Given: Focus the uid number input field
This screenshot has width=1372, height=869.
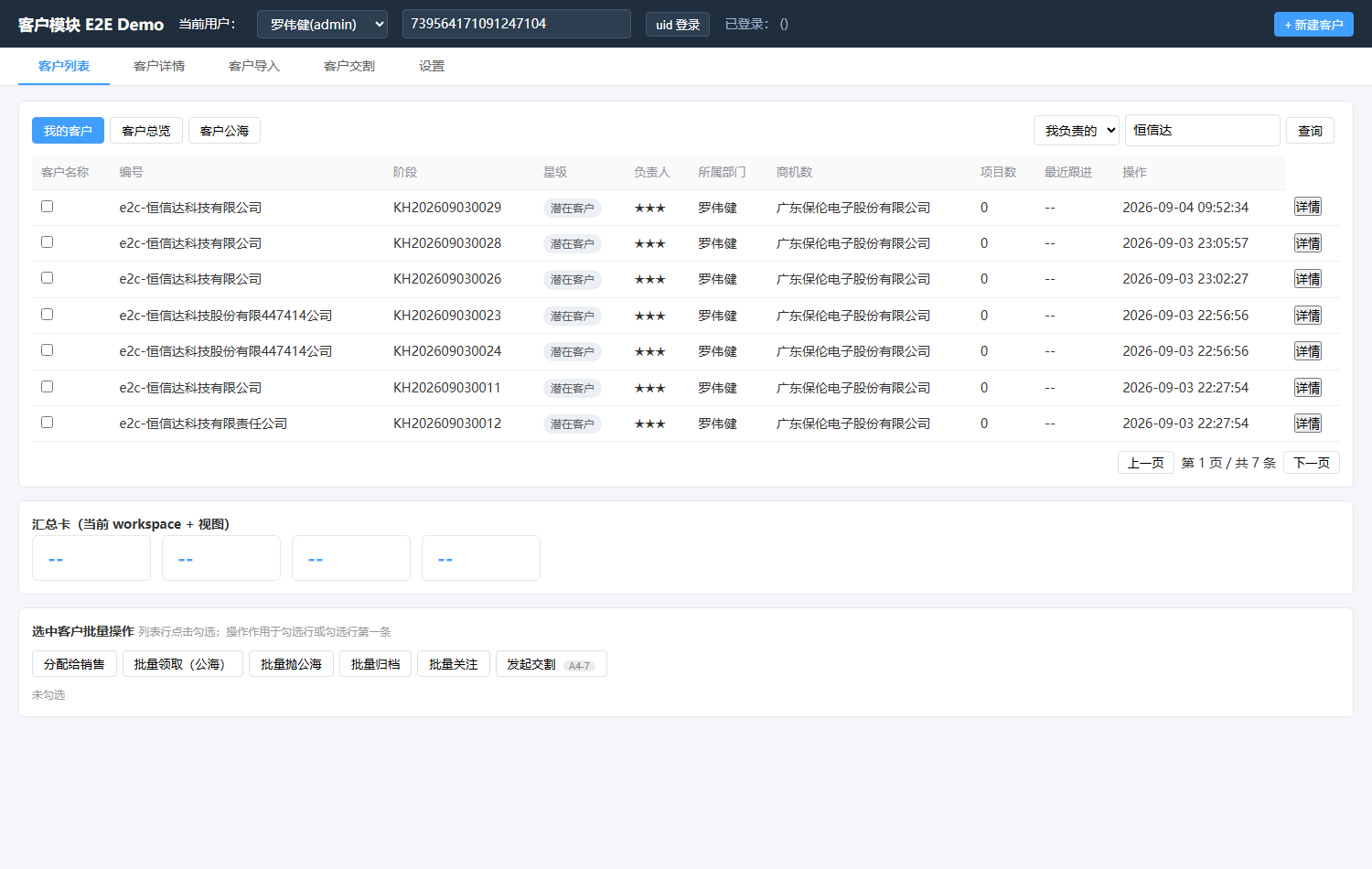Looking at the screenshot, I should (x=517, y=24).
